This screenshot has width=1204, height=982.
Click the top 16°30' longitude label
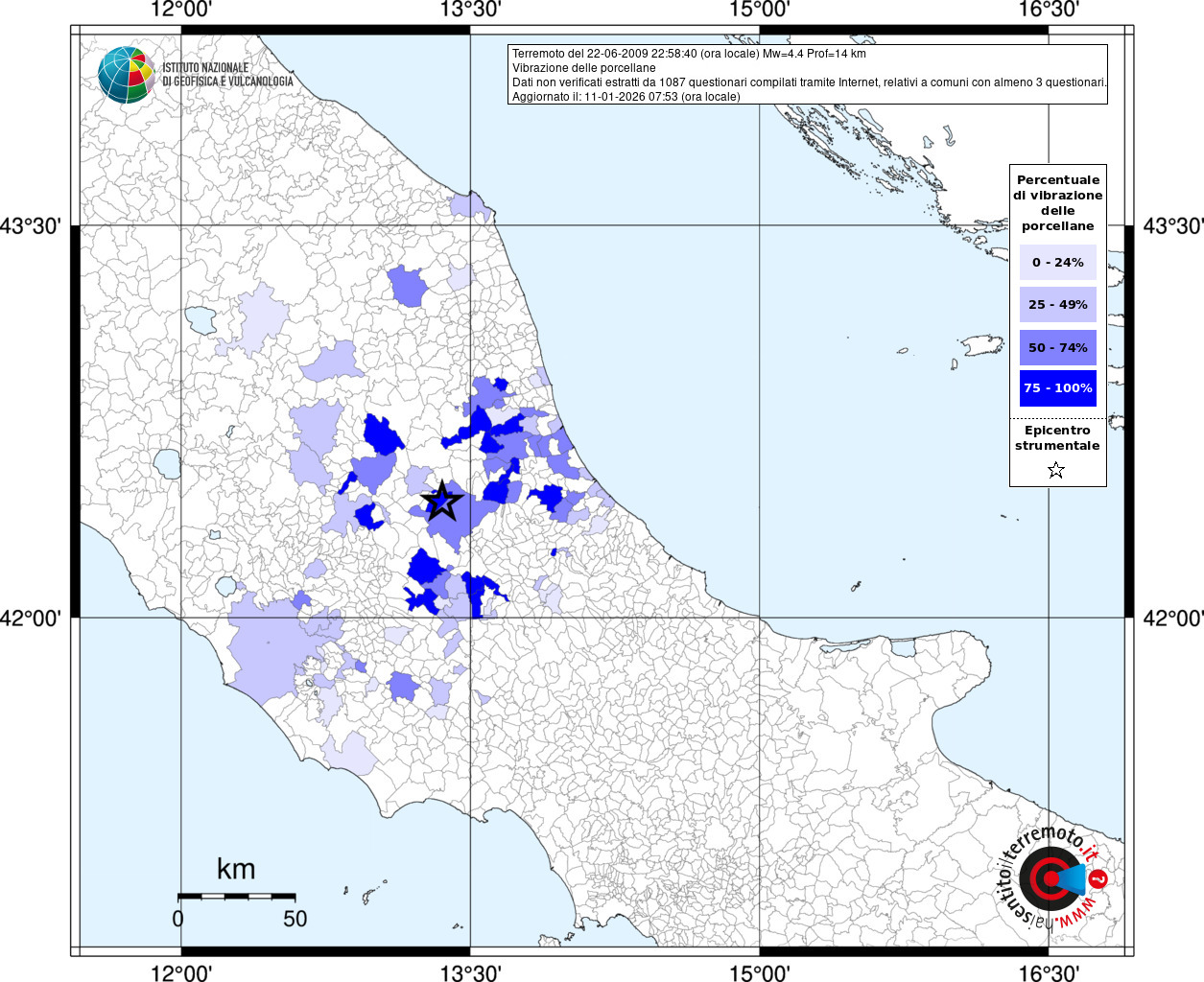pos(1049,10)
